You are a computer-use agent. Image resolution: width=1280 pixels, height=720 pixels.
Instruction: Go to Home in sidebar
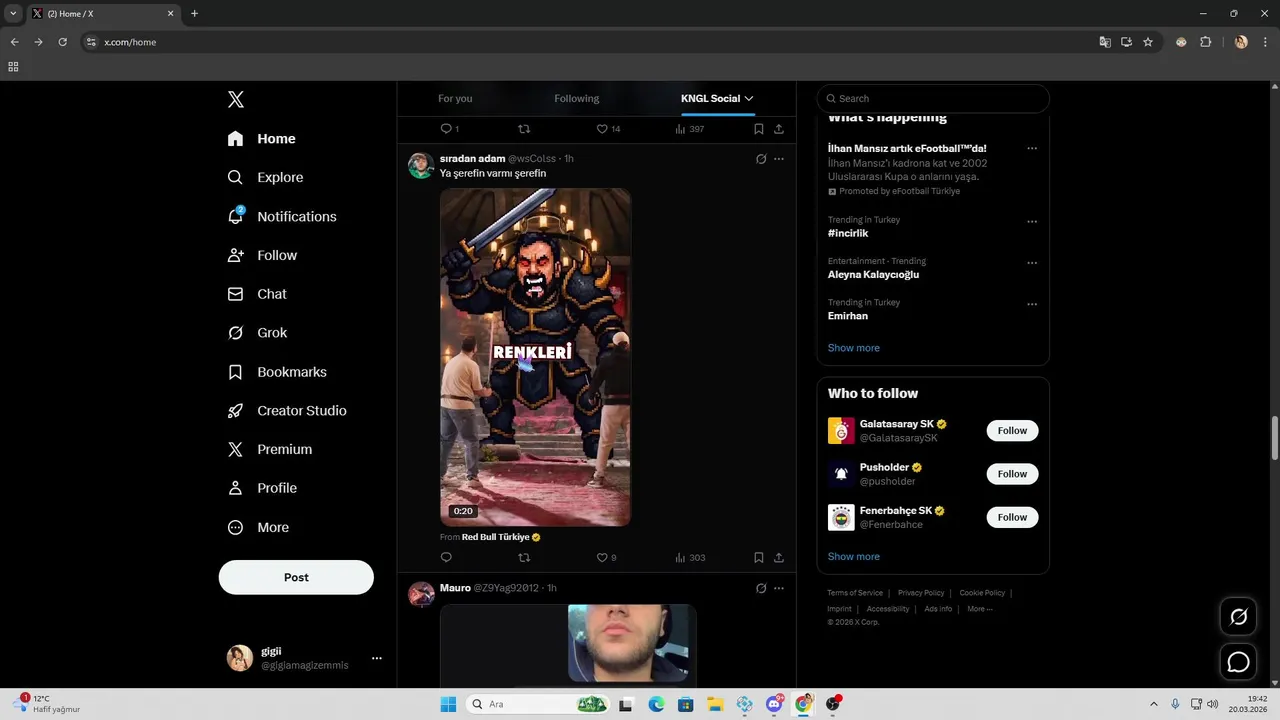coord(262,139)
